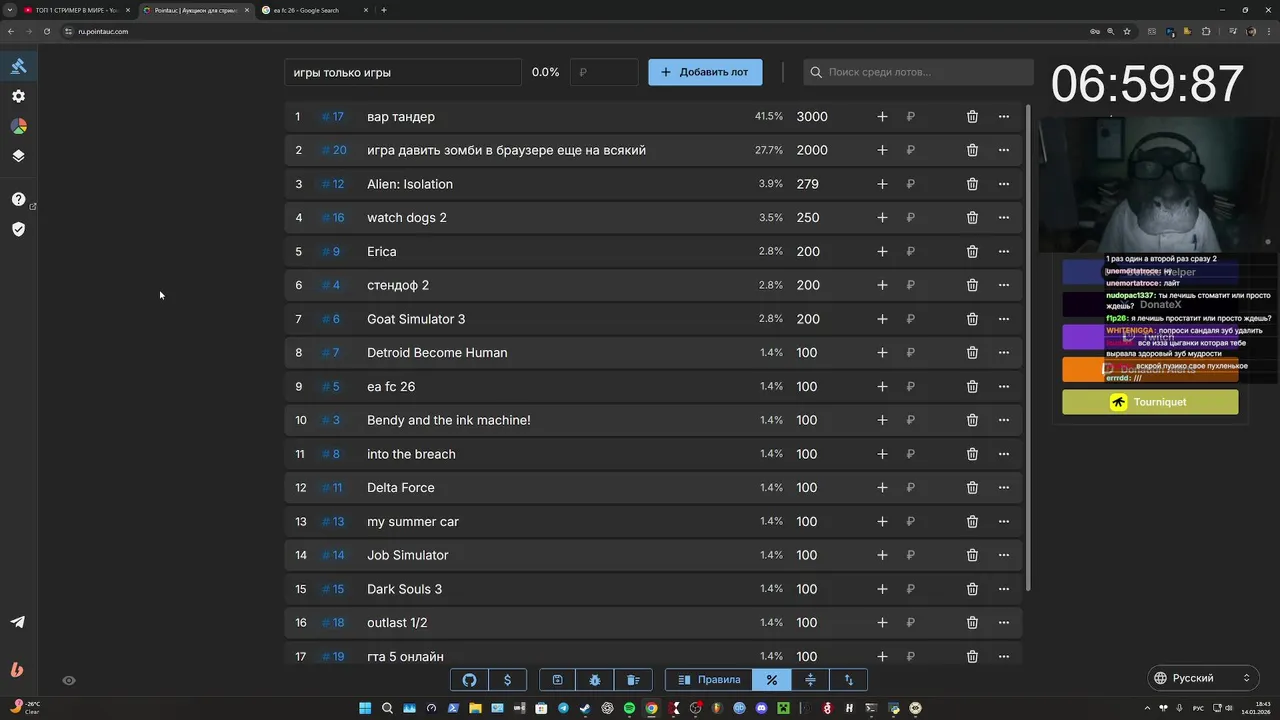The height and width of the screenshot is (720, 1280).
Task: Open the pie chart wheel icon
Action: (18, 126)
